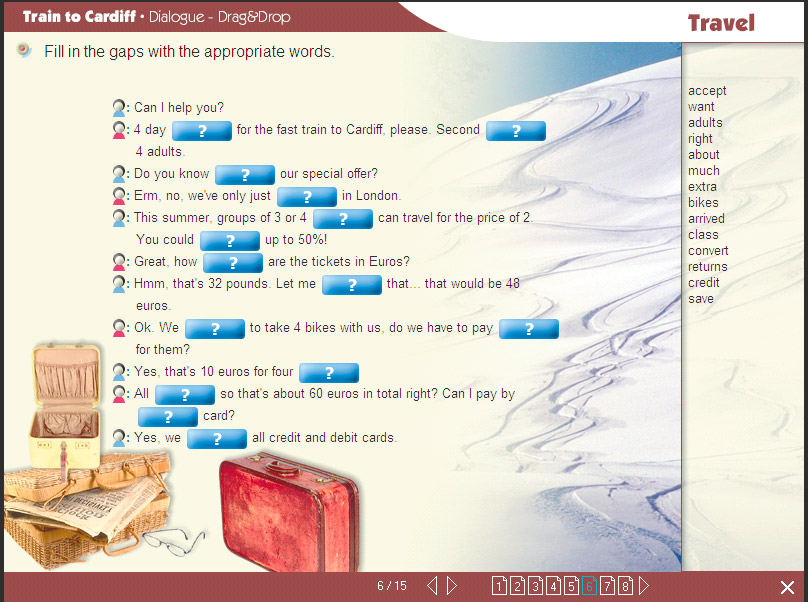Click the previous page arrow

click(432, 586)
